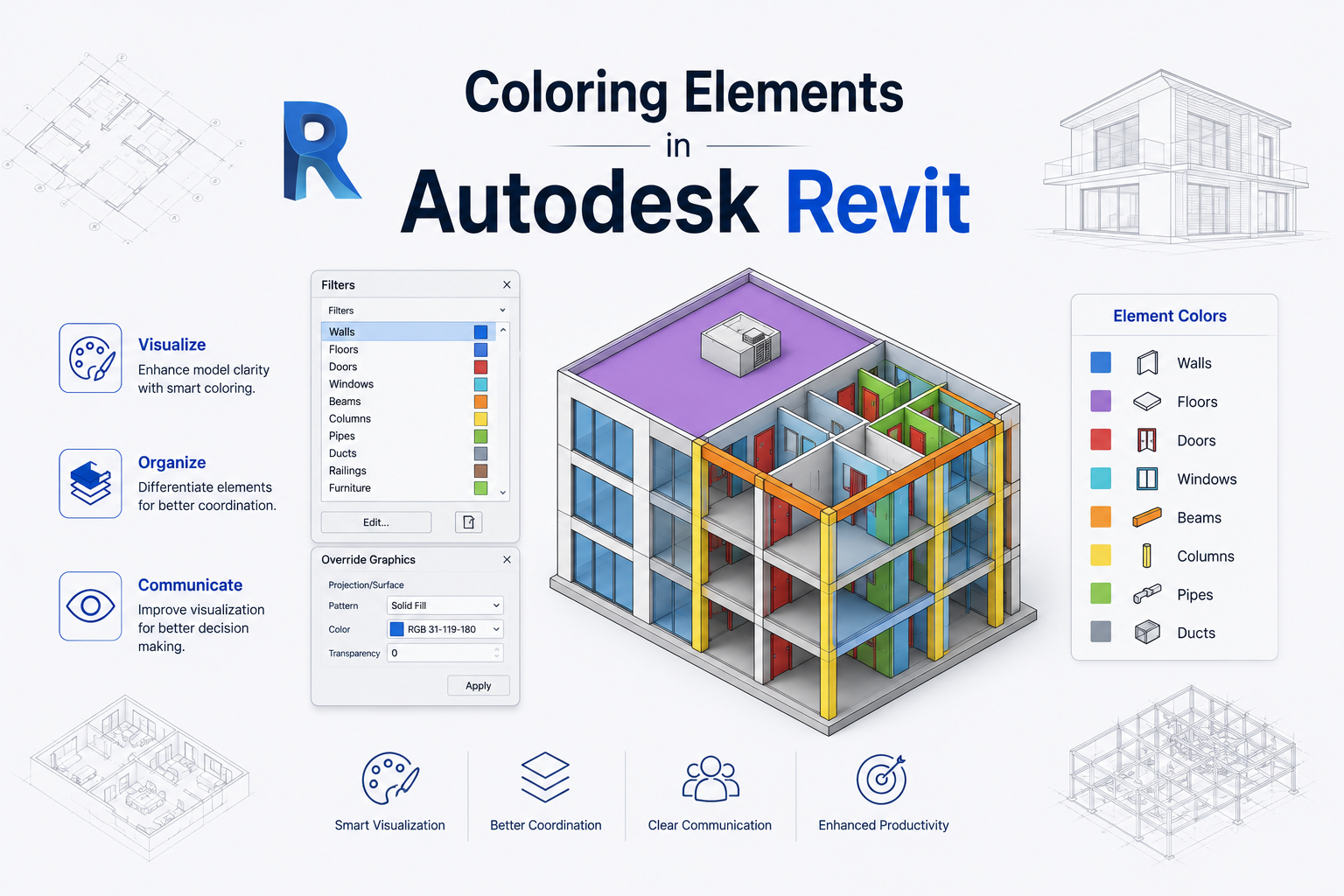
Task: Select the Pipes filter row
Action: coord(409,436)
